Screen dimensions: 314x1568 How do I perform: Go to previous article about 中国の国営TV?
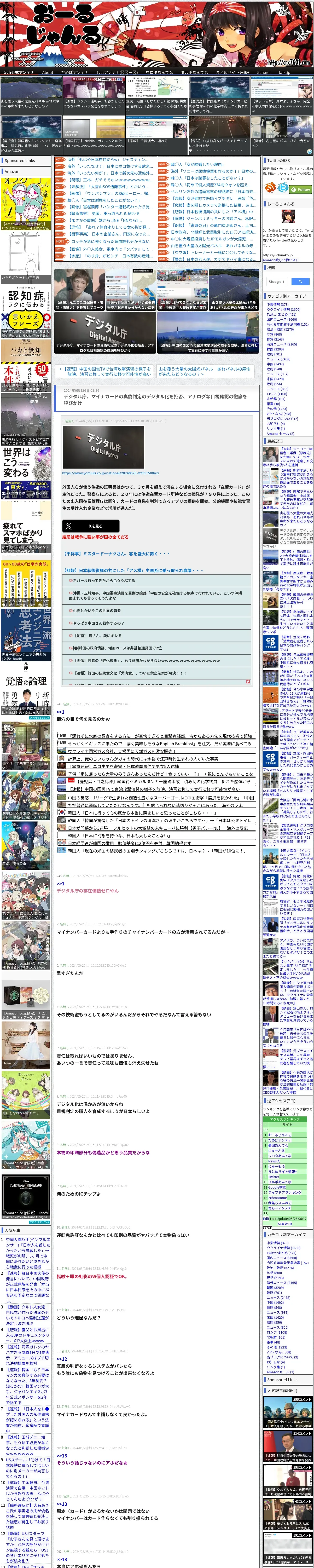coord(105,371)
